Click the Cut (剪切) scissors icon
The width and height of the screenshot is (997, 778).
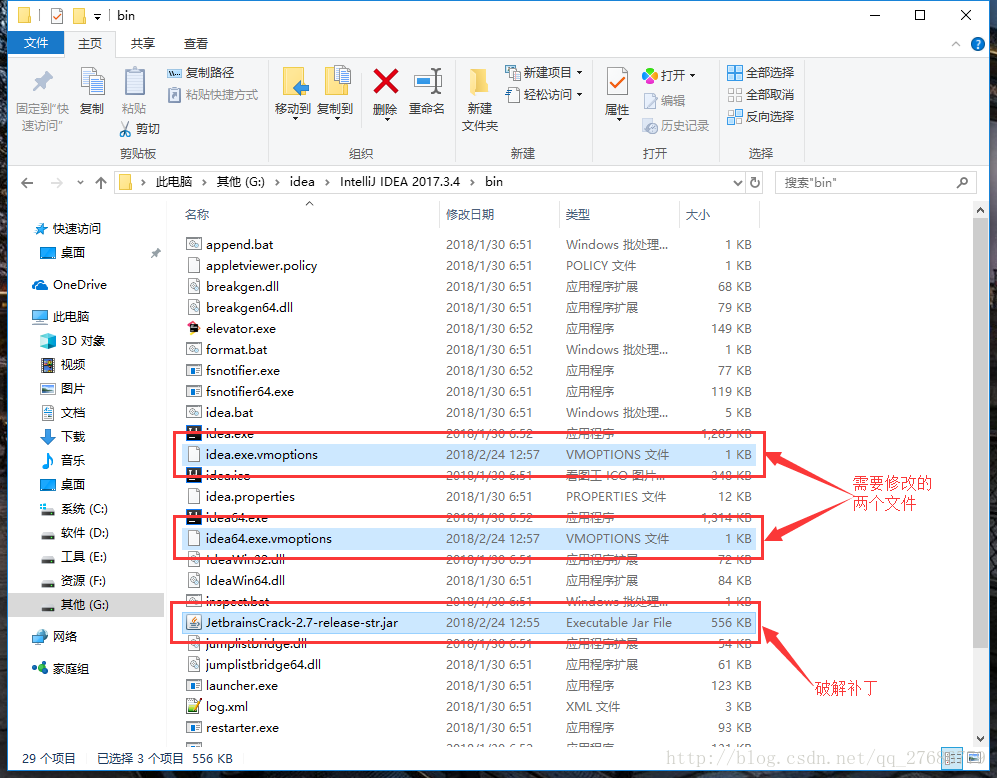(x=125, y=128)
